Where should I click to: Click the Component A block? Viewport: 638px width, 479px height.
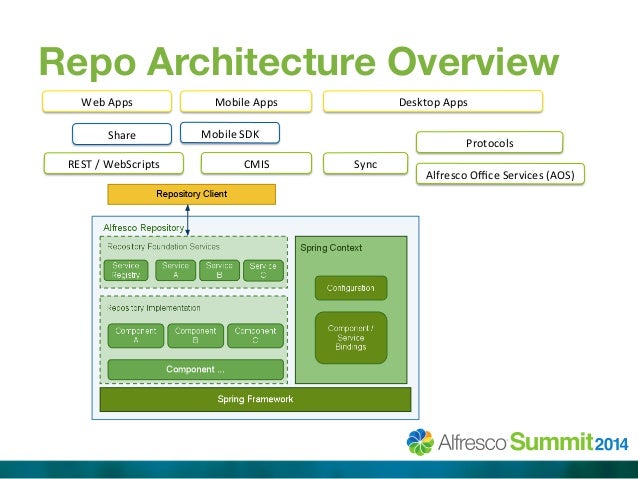[x=136, y=336]
